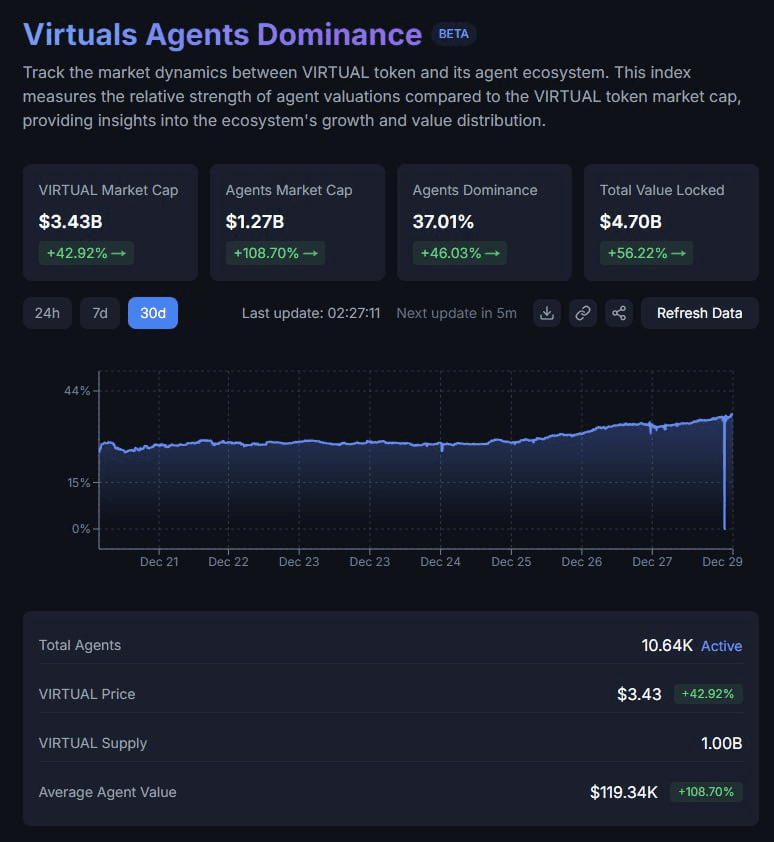Click the BETA badge

click(x=453, y=34)
